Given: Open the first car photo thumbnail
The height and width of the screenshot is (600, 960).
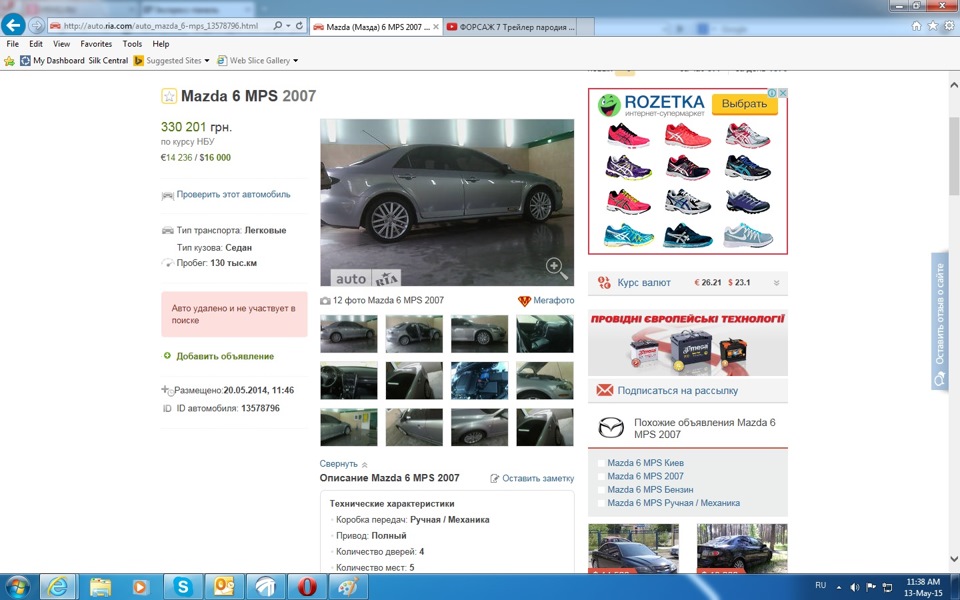Looking at the screenshot, I should click(349, 333).
